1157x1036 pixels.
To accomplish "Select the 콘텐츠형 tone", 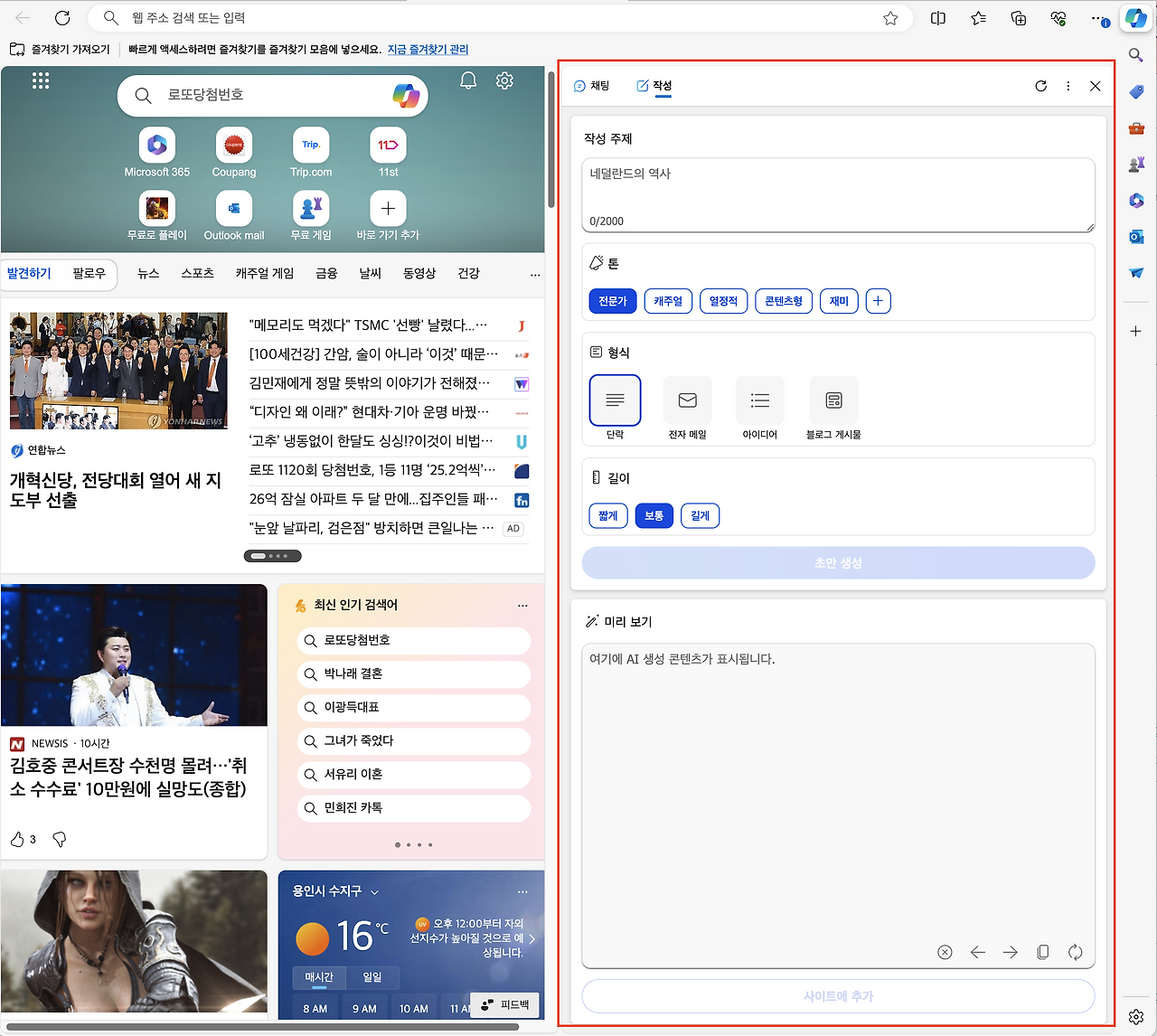I will tap(784, 301).
